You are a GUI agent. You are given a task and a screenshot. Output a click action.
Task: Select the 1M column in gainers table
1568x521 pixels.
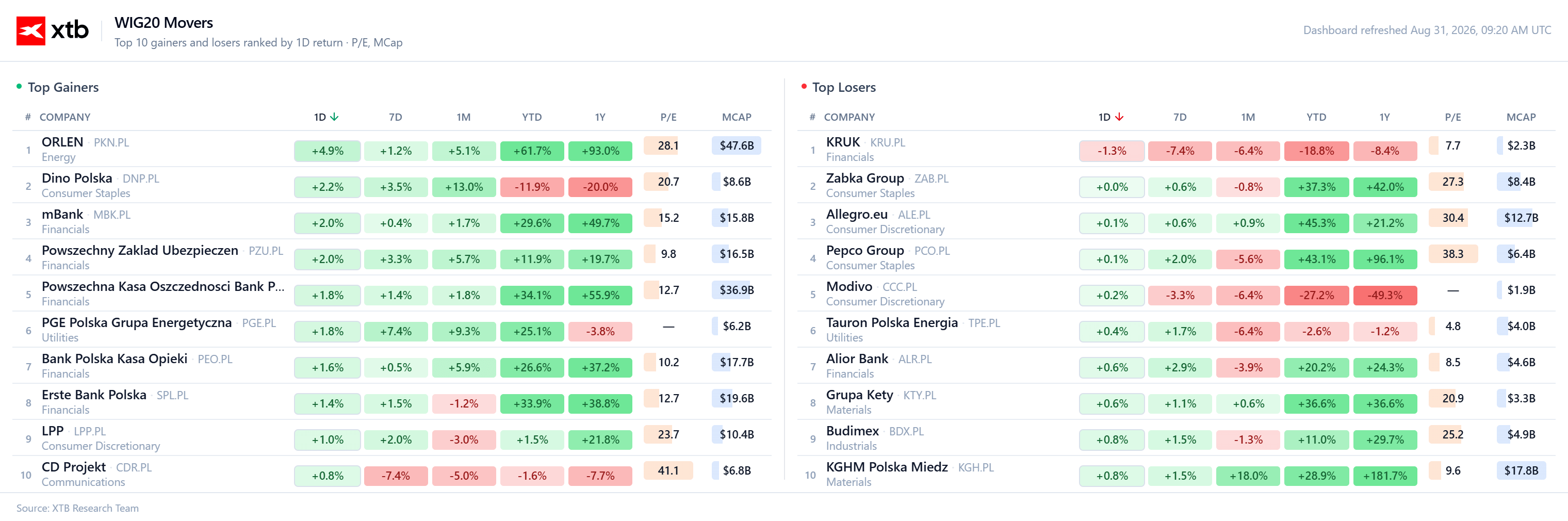click(x=463, y=117)
